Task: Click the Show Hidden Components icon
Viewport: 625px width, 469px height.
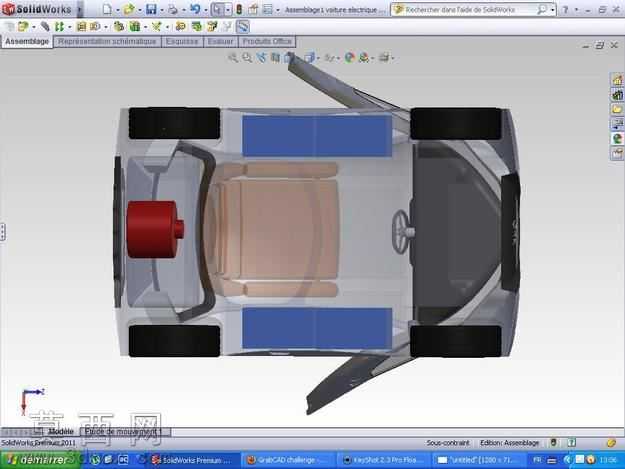Action: point(119,27)
